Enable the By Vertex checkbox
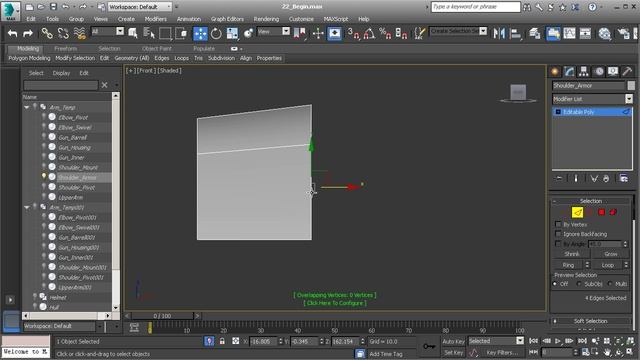This screenshot has width=640, height=360. [558, 224]
